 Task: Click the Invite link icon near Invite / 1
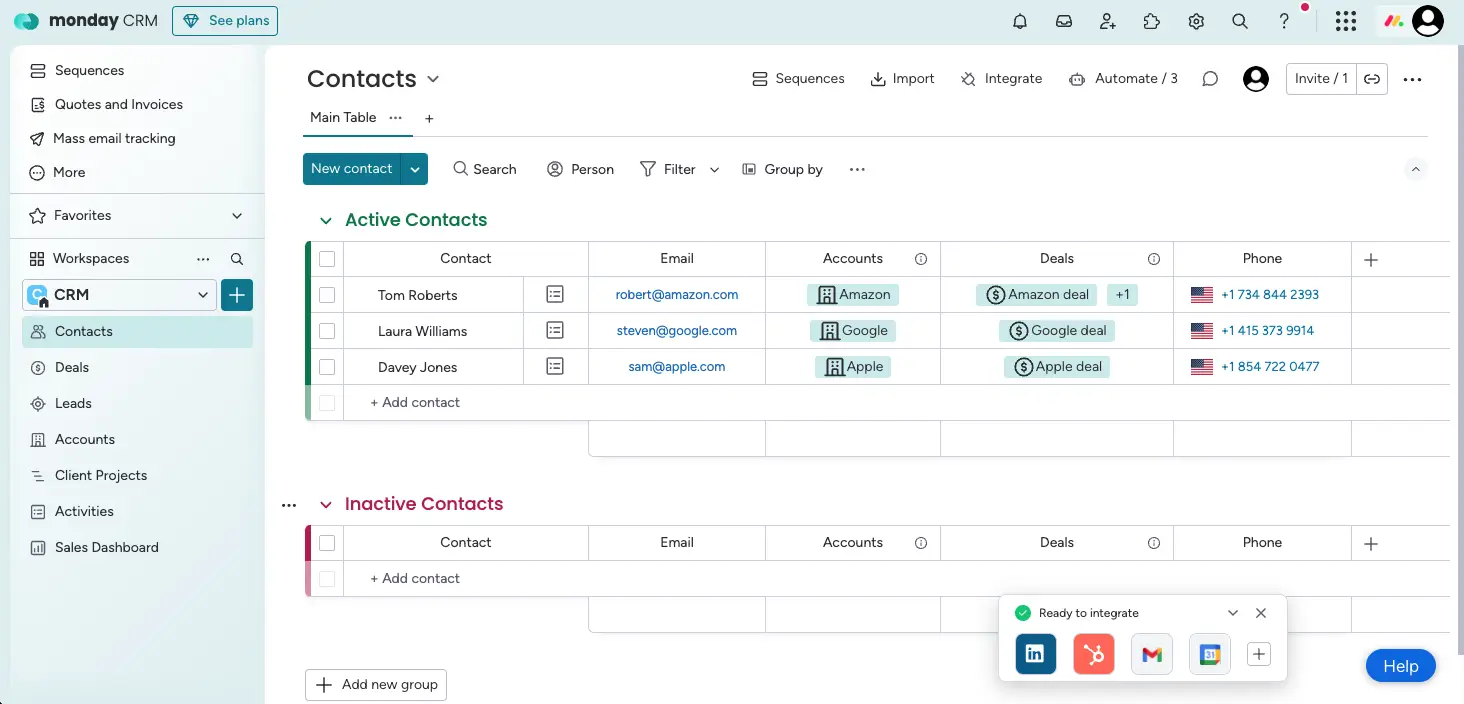tap(1372, 78)
